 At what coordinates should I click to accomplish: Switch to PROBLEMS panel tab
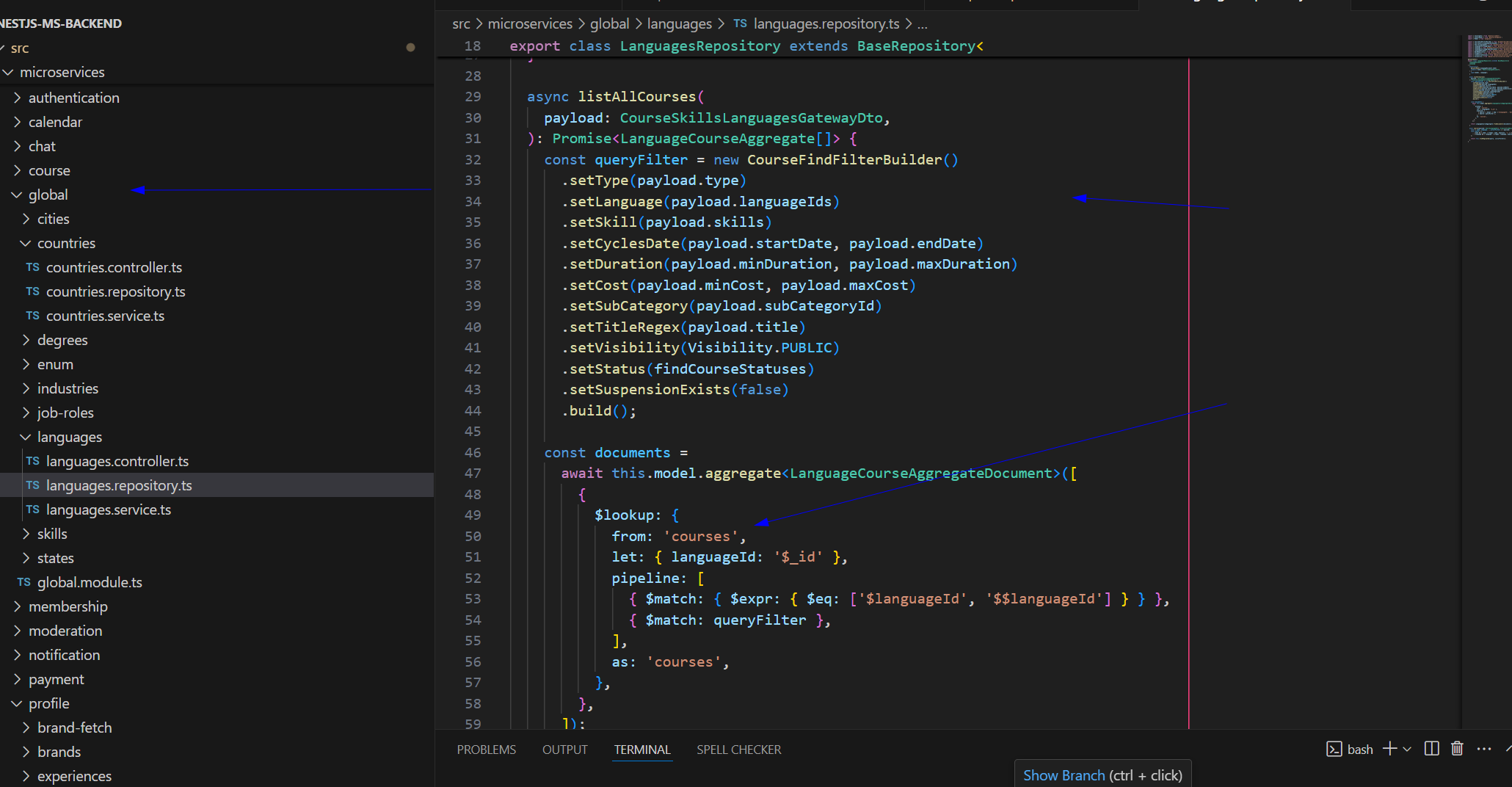point(486,750)
